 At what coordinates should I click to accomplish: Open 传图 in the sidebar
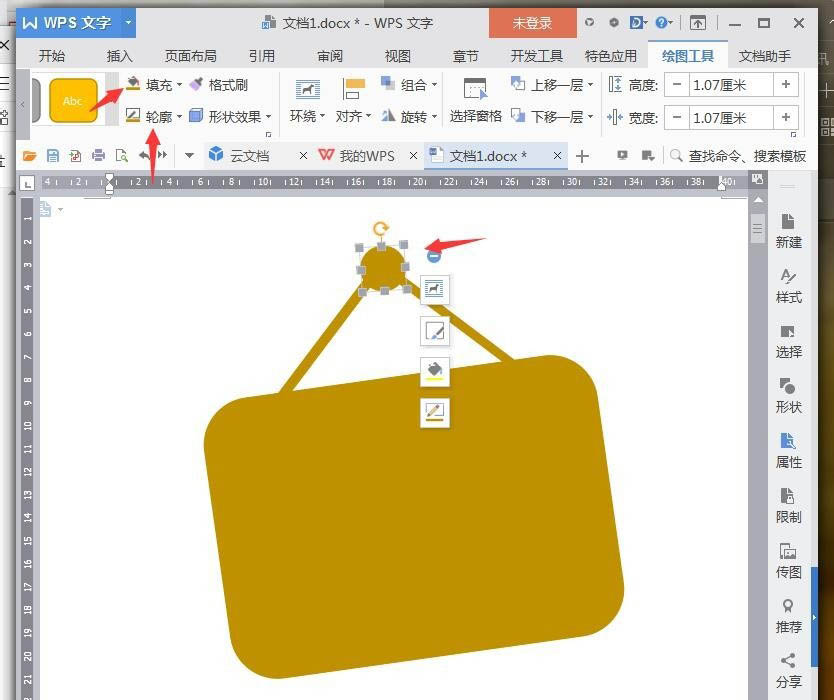coord(788,561)
